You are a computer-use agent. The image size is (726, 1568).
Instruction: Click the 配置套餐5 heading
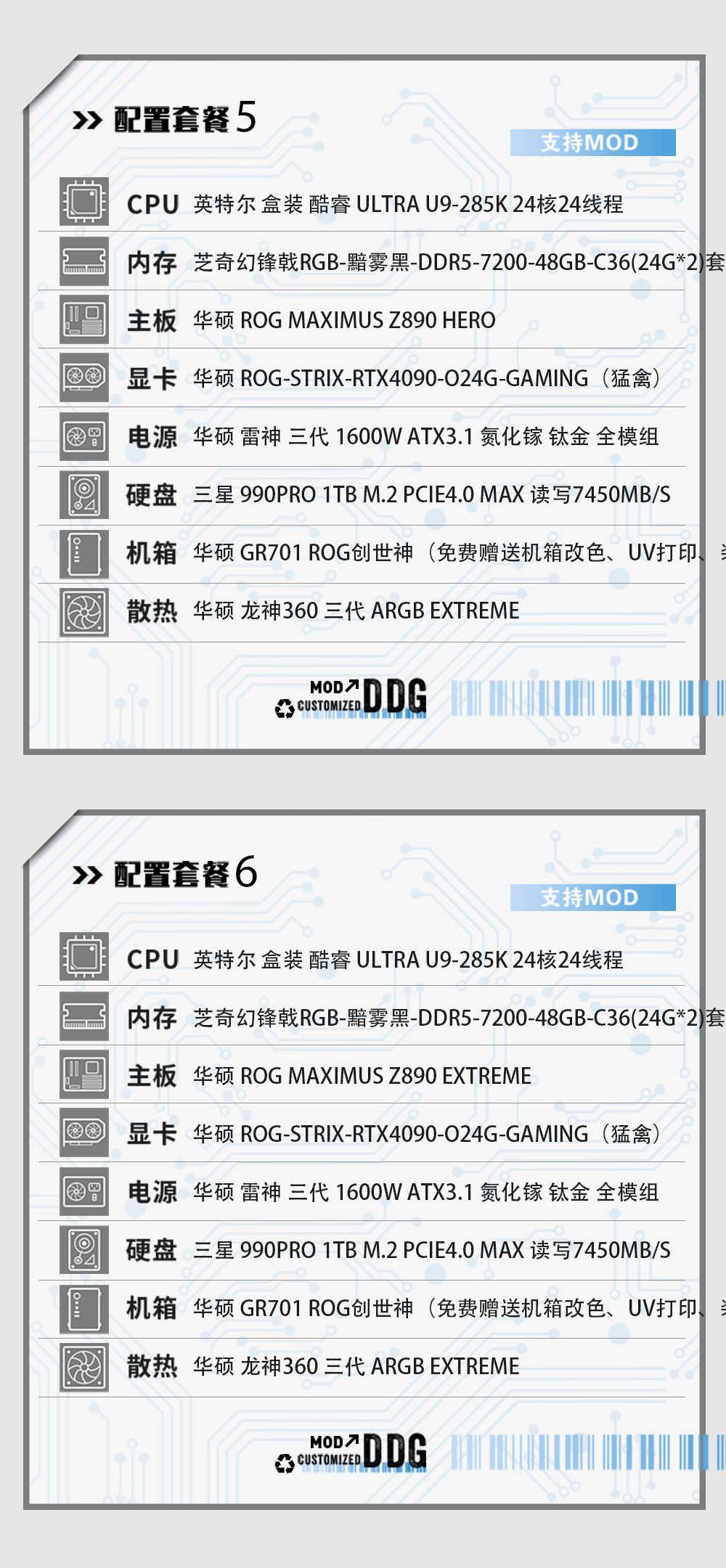(185, 118)
